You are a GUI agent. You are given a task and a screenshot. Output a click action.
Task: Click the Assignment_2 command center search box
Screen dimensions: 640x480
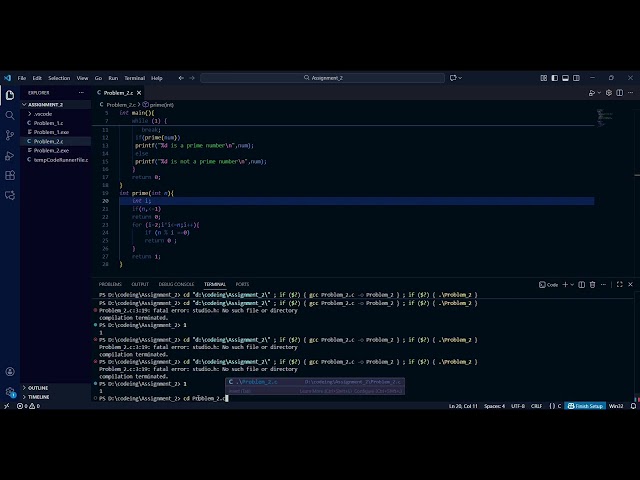point(322,78)
